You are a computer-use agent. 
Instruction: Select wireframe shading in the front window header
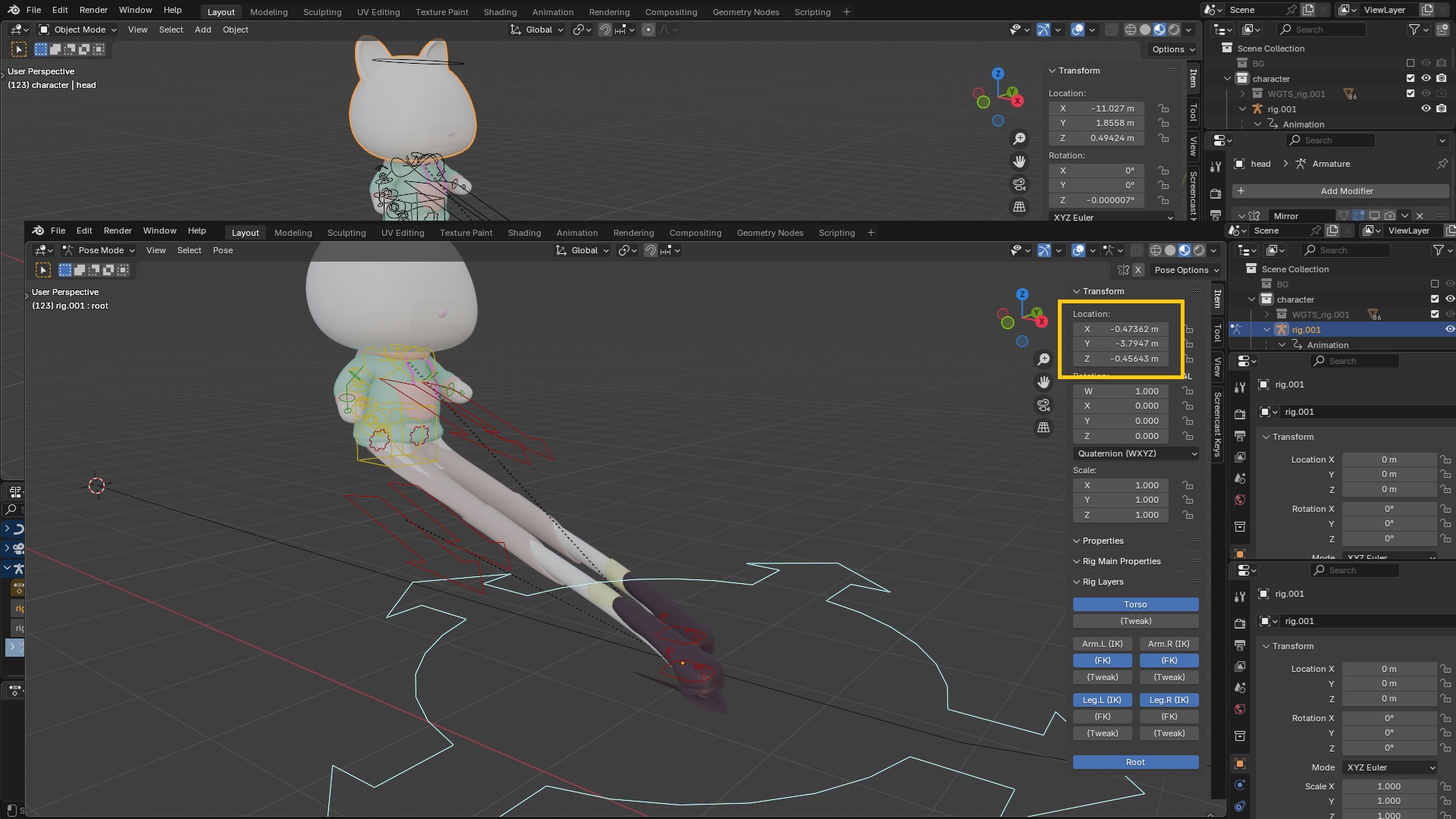(1156, 250)
